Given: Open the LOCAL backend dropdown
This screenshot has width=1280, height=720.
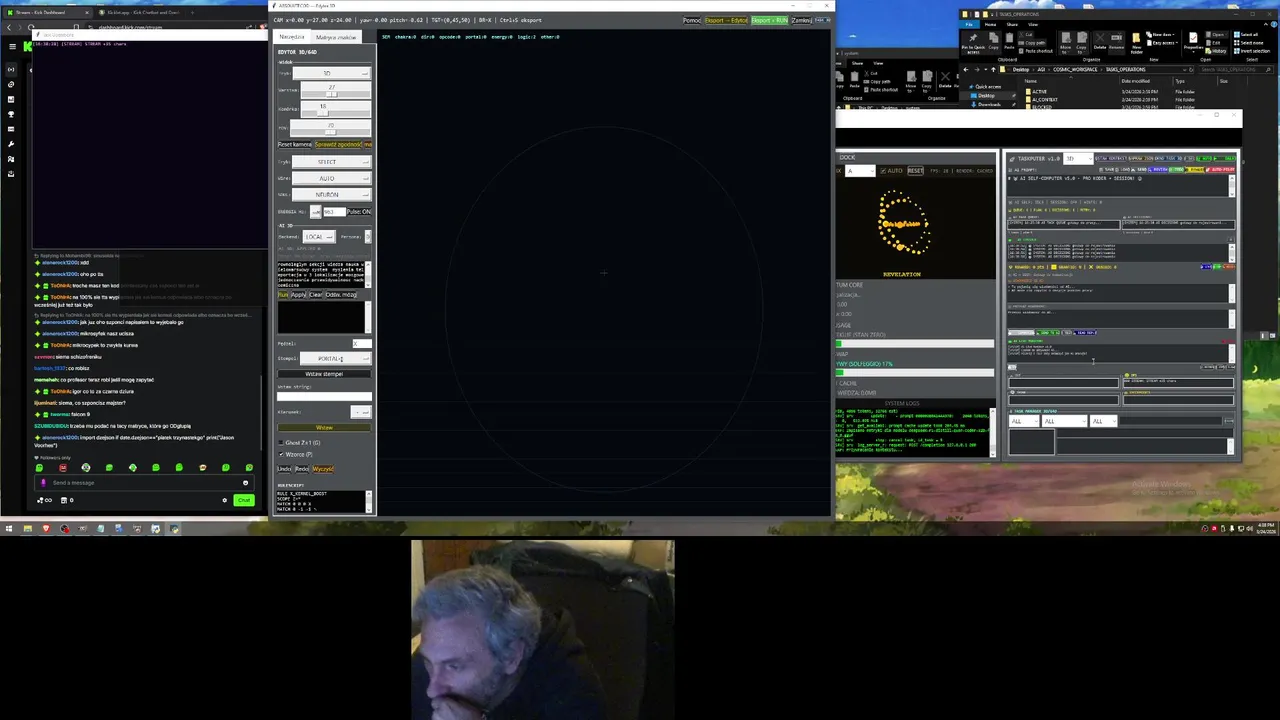Looking at the screenshot, I should [319, 236].
